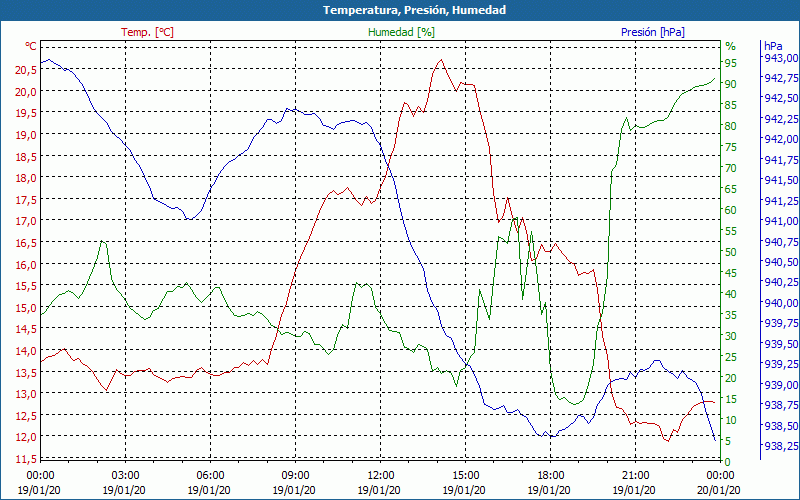This screenshot has width=800, height=500.
Task: Click the '943,00' pressure axis value
Action: coord(781,57)
